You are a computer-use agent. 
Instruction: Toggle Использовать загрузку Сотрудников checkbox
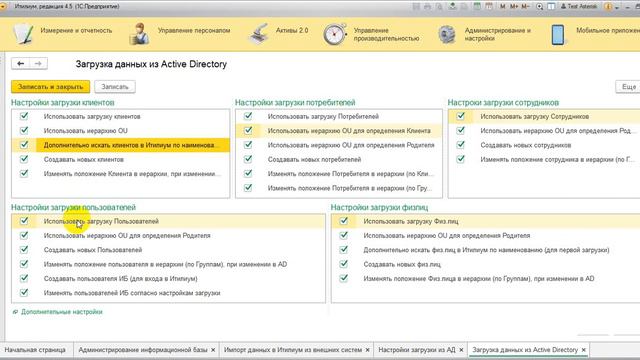click(461, 116)
